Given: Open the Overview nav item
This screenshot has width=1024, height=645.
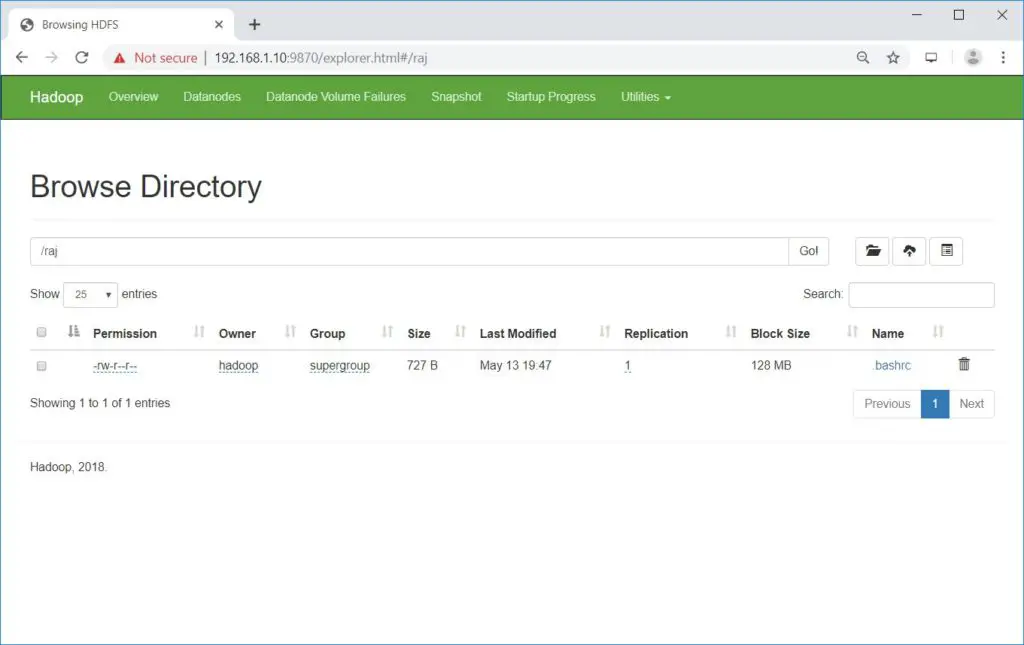Looking at the screenshot, I should click(x=133, y=97).
